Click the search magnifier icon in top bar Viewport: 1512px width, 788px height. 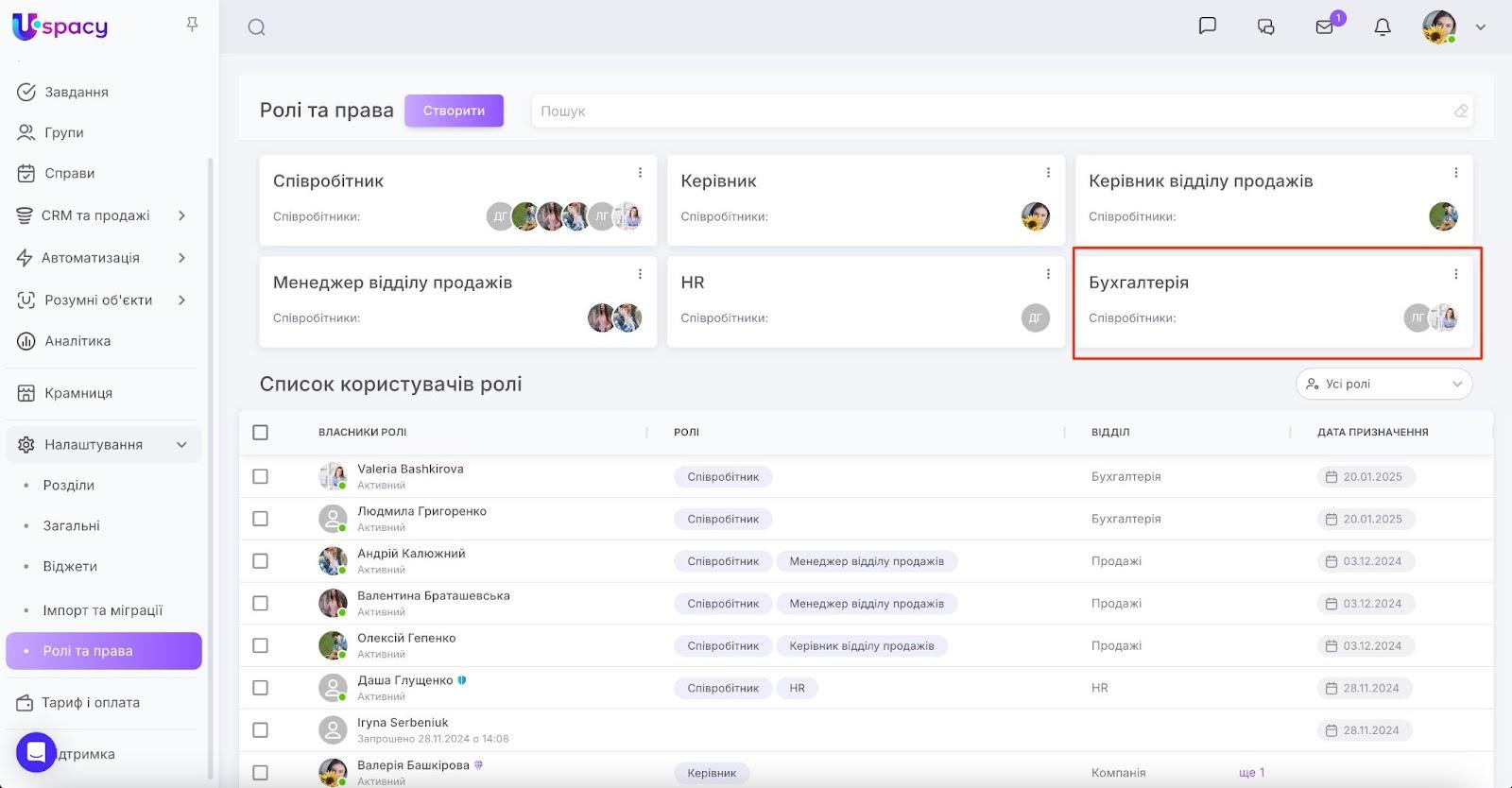(x=256, y=27)
